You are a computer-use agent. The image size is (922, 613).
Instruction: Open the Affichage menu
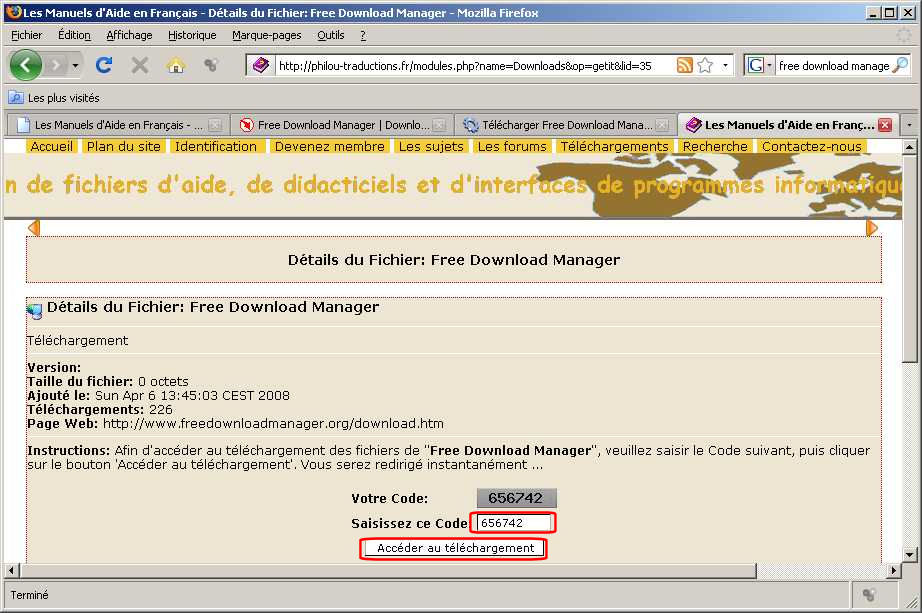pyautogui.click(x=129, y=35)
